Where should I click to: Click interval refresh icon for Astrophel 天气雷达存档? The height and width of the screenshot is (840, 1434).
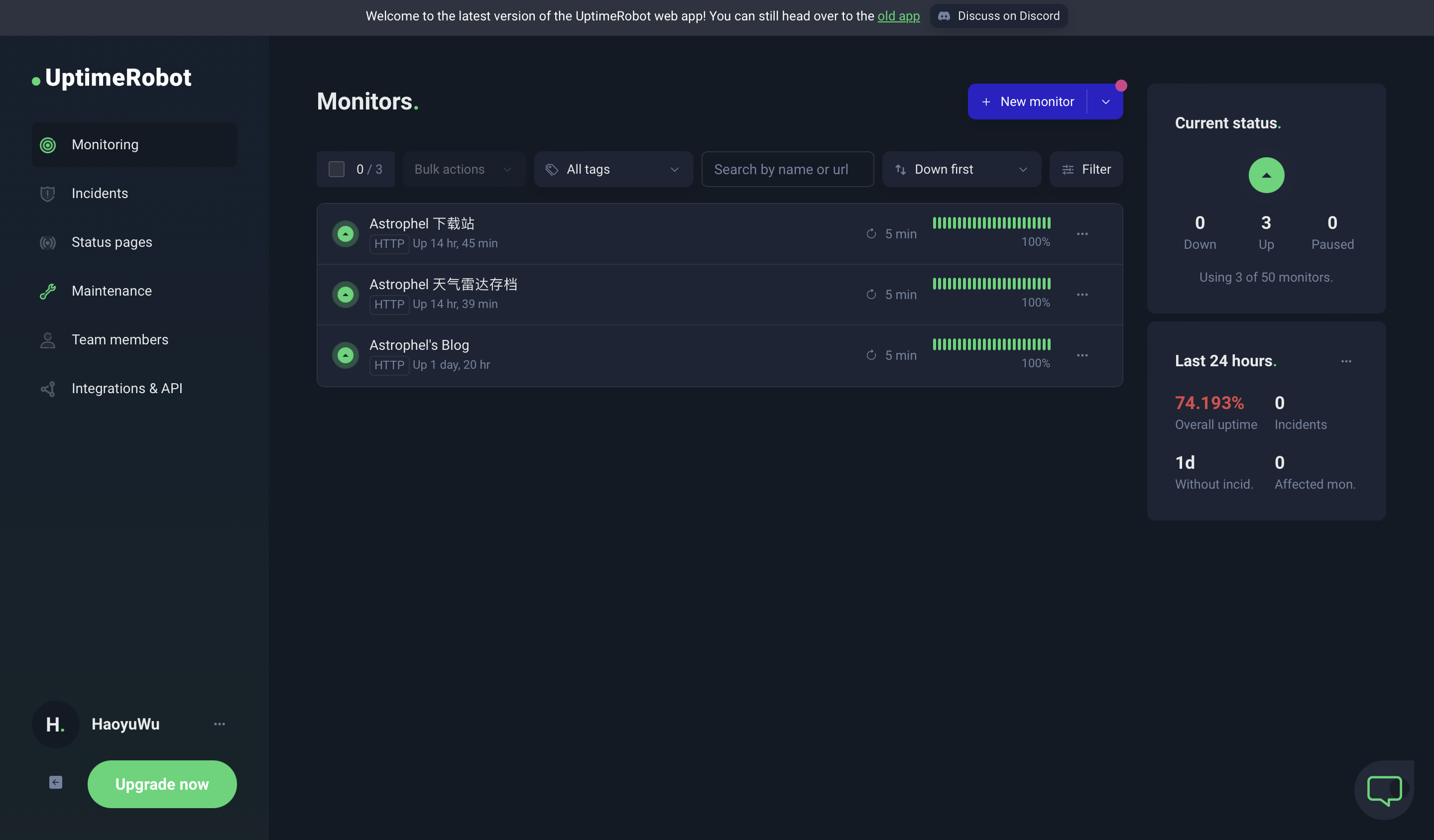[x=871, y=295]
